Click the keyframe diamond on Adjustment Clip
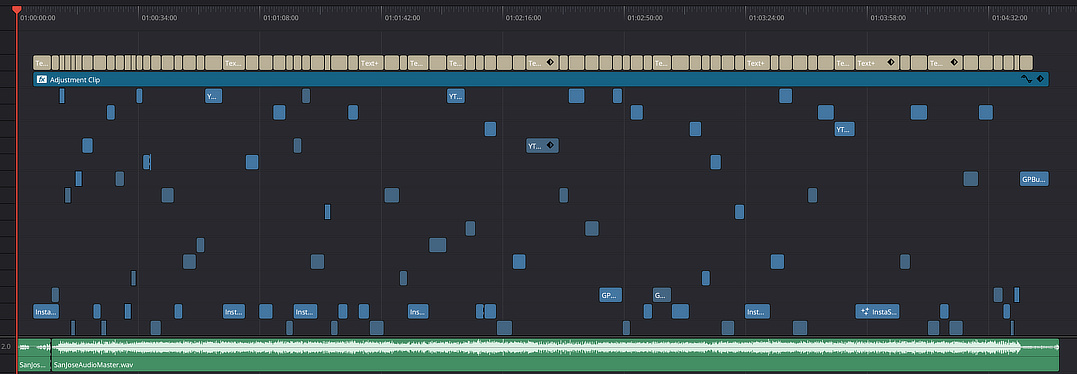 [x=1040, y=79]
